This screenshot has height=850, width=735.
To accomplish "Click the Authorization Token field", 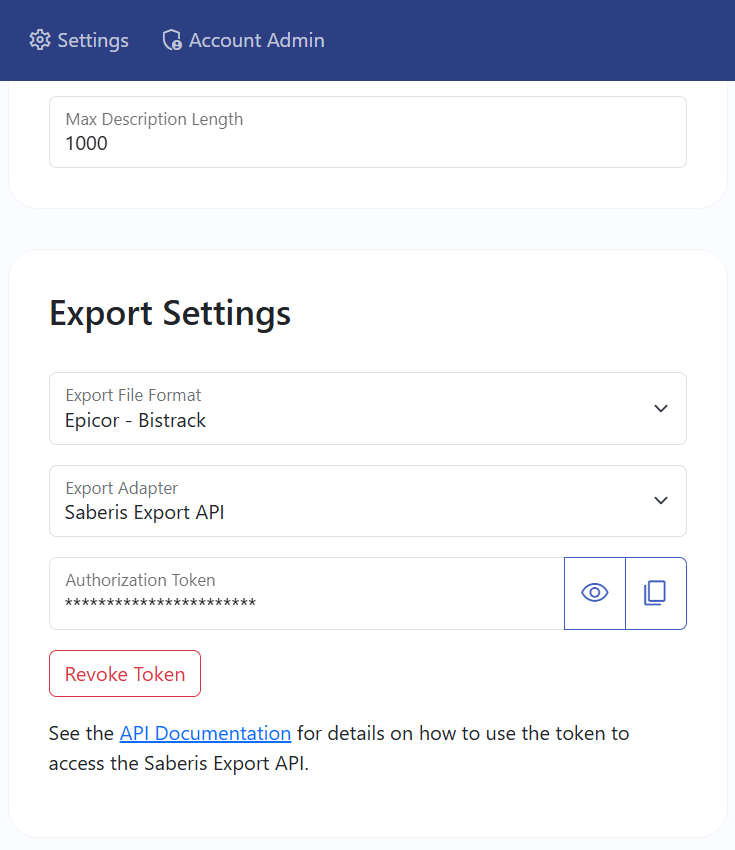I will pos(306,593).
